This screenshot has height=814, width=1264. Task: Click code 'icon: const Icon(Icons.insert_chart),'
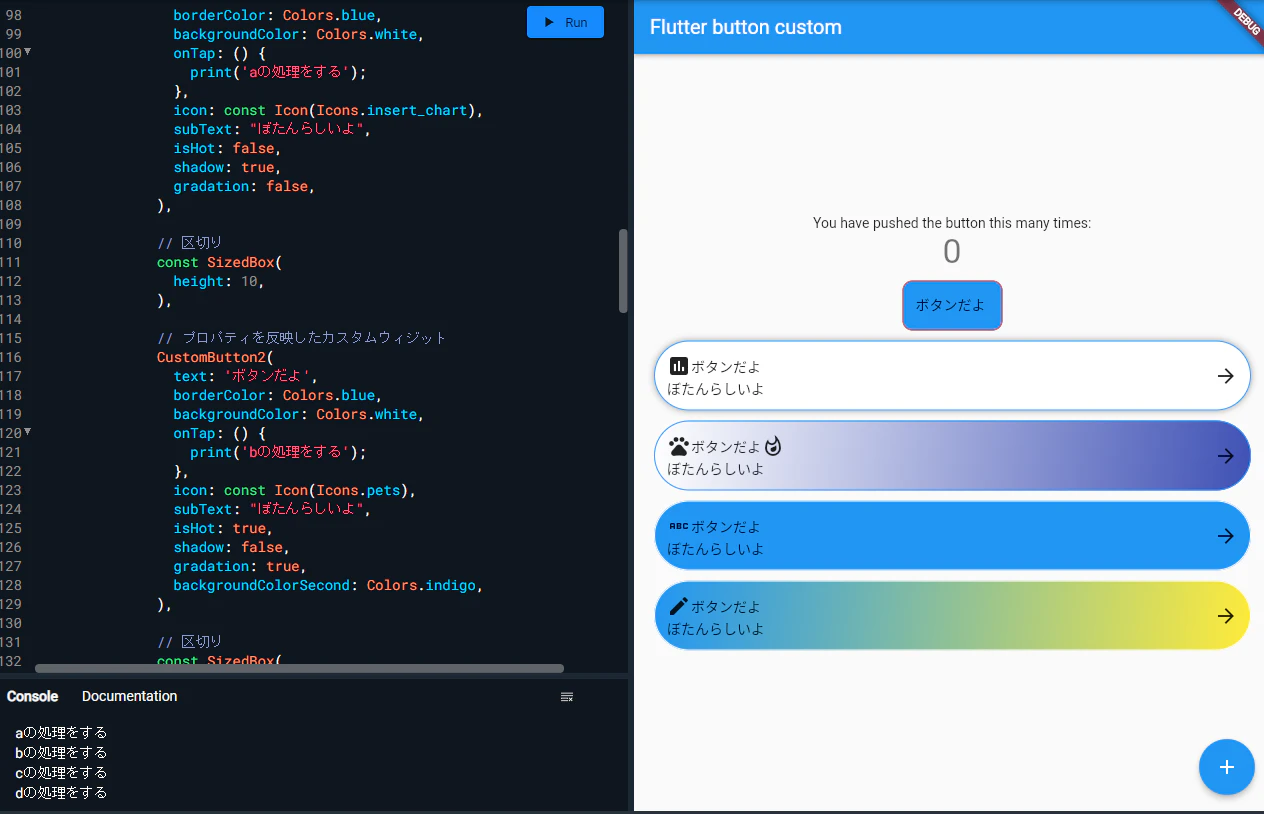pos(328,110)
